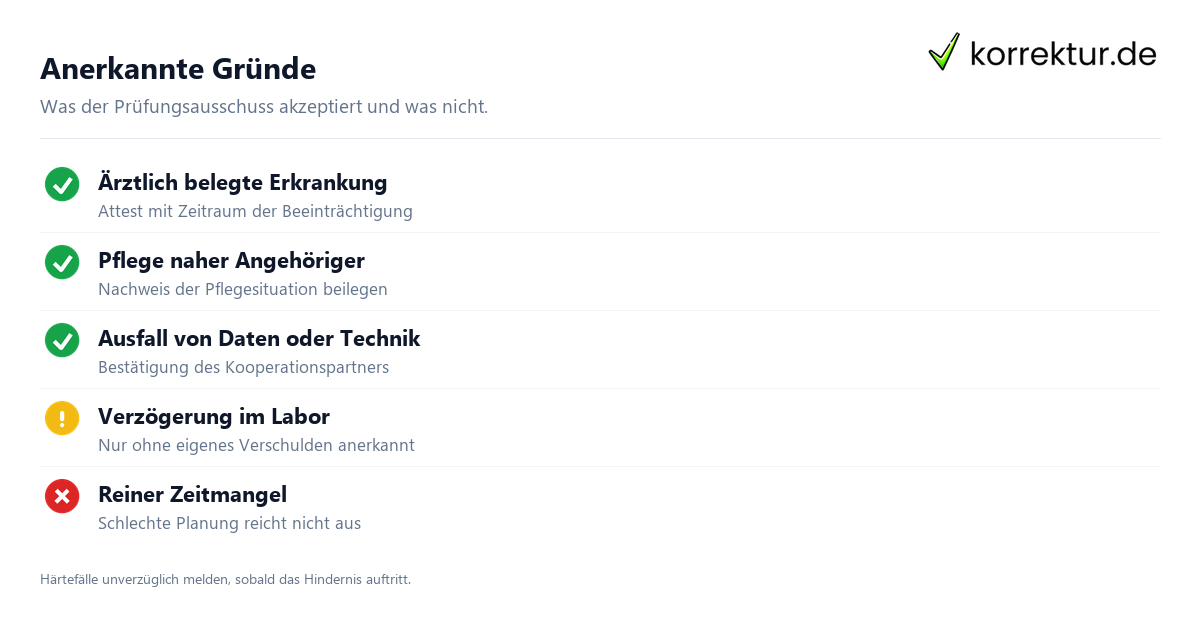Click the green tick in korrektur.de logo
The width and height of the screenshot is (1200, 630).
point(944,52)
